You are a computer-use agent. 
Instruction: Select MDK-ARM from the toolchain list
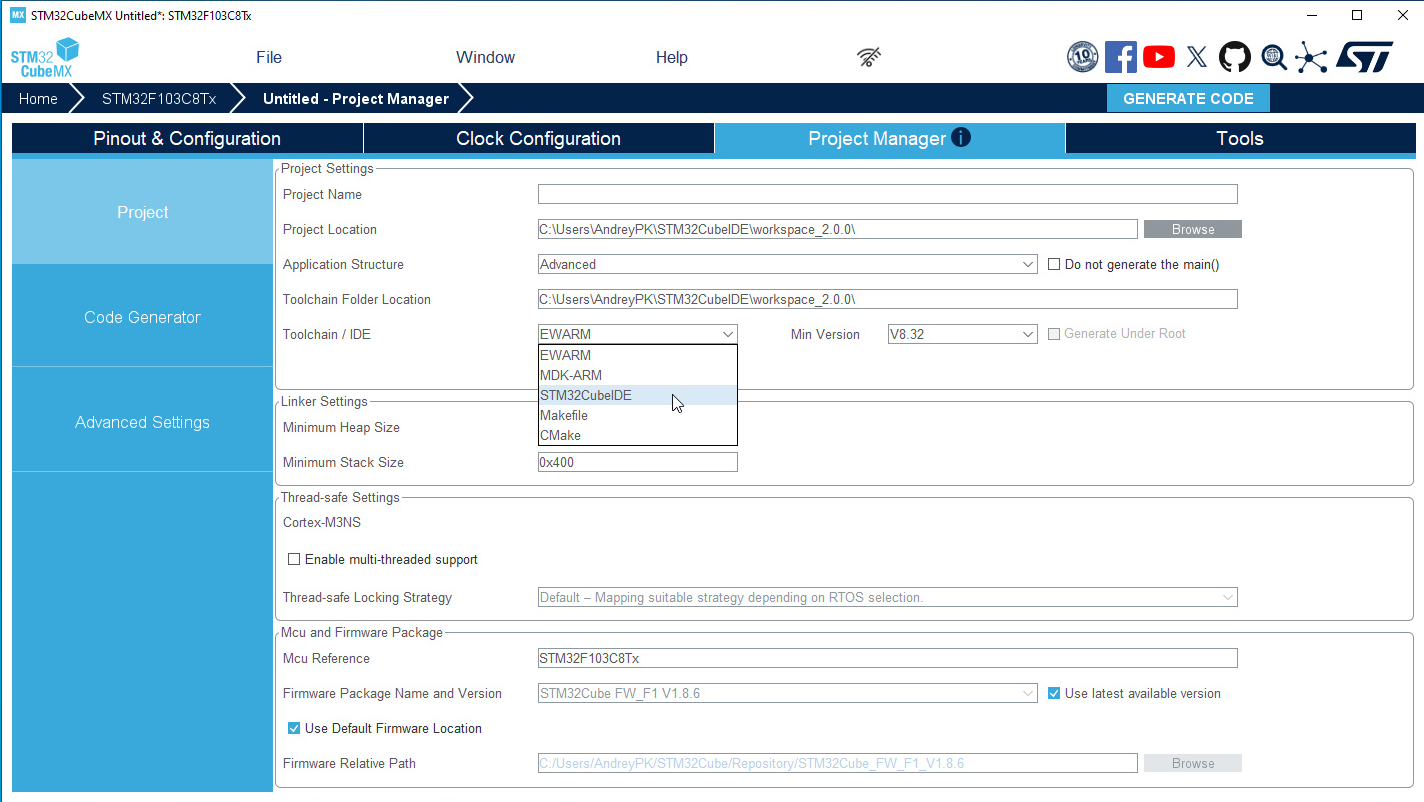tap(637, 375)
